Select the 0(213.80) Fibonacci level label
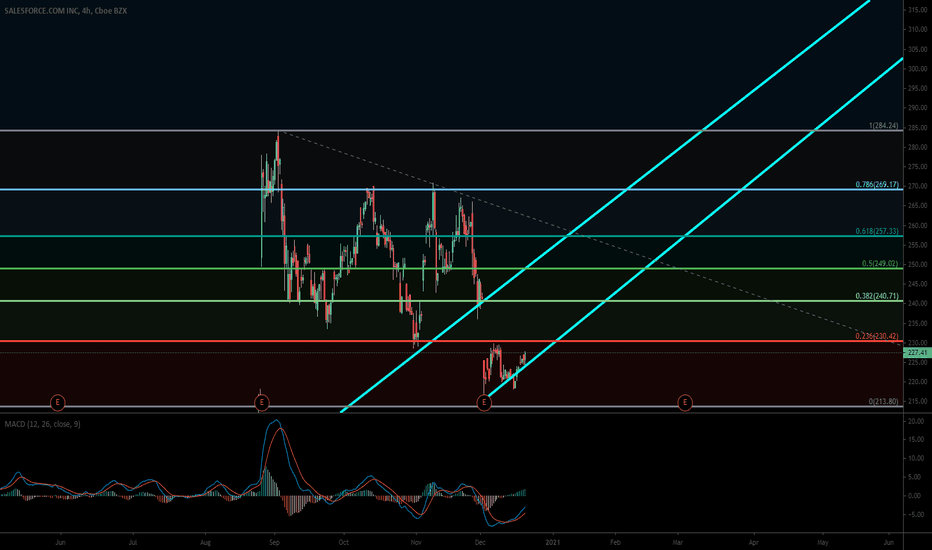Viewport: 932px width, 550px height. tap(883, 401)
